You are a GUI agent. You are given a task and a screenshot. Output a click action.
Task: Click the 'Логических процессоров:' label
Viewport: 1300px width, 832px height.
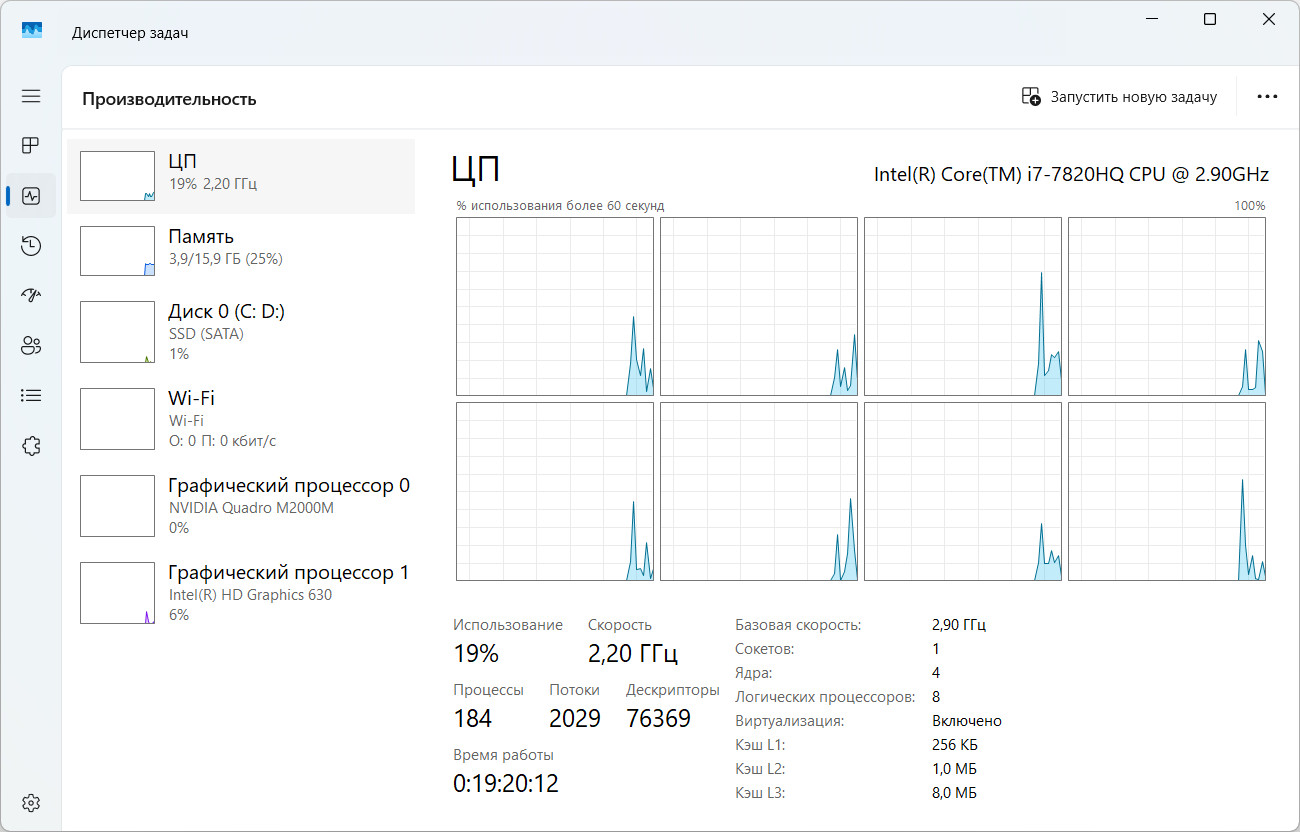[x=825, y=697]
